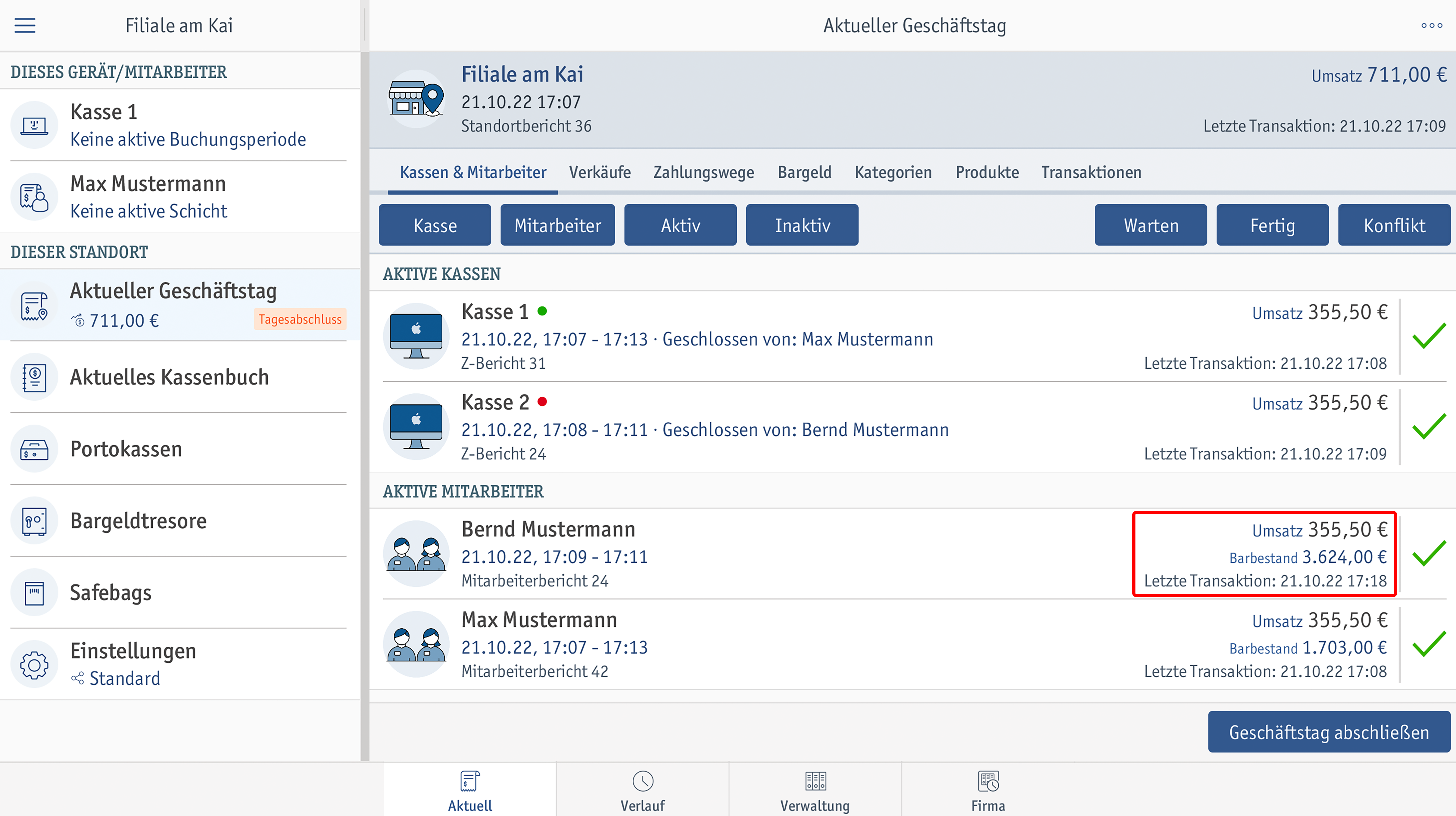The width and height of the screenshot is (1456, 816).
Task: Click 'Barbestand 3.624,00 €' value
Action: pyautogui.click(x=1308, y=557)
